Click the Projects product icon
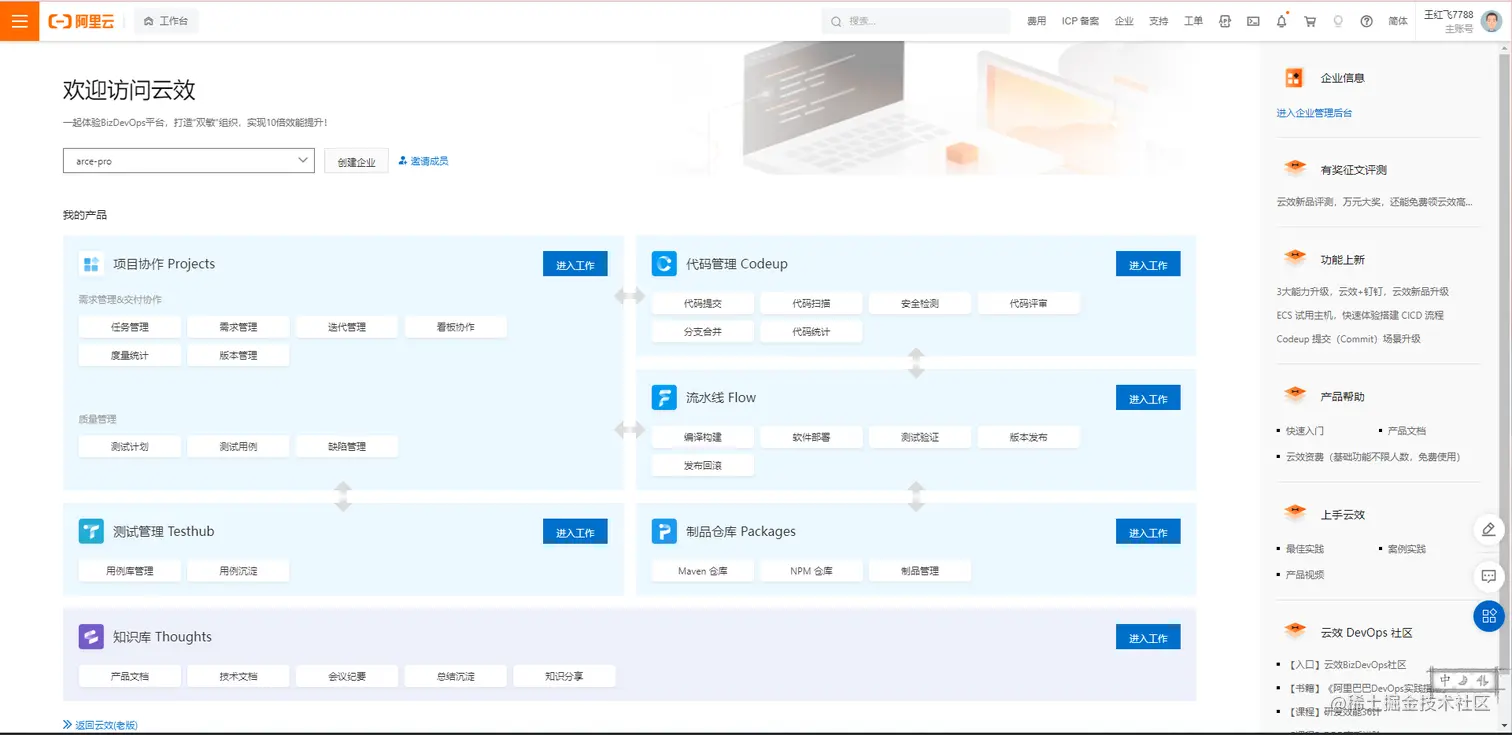This screenshot has height=735, width=1512. 91,264
